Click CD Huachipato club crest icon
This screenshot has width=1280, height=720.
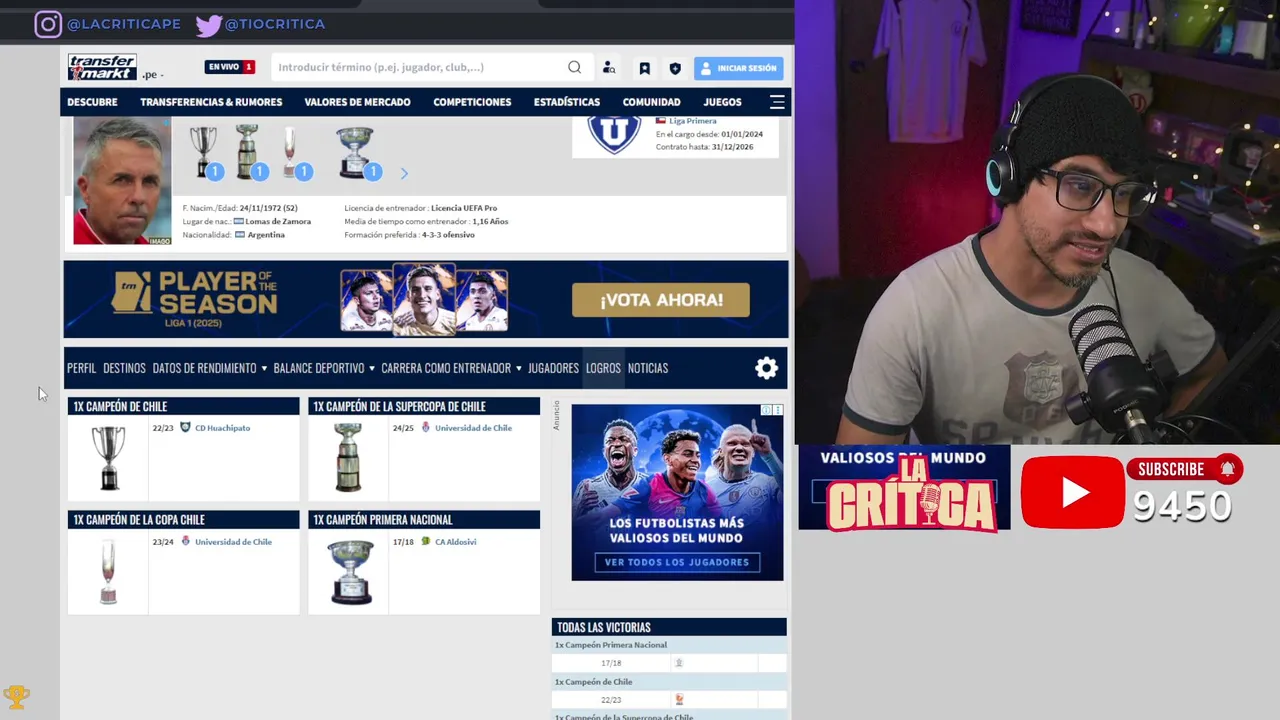pos(185,427)
